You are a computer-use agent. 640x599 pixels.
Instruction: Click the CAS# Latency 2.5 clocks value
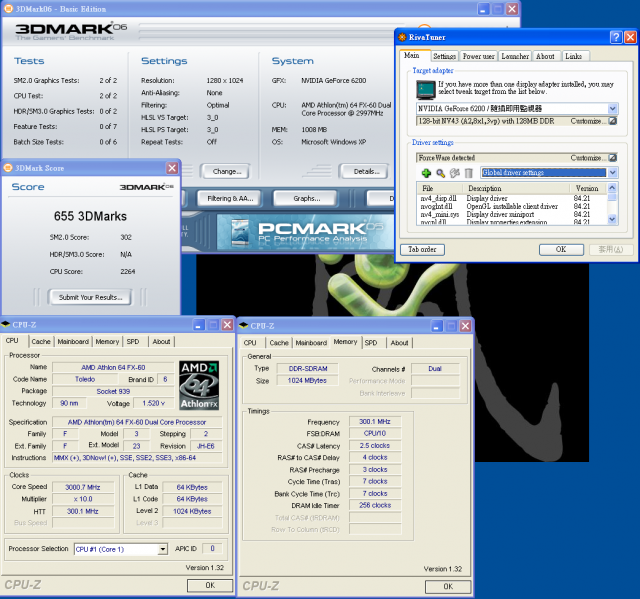click(375, 446)
